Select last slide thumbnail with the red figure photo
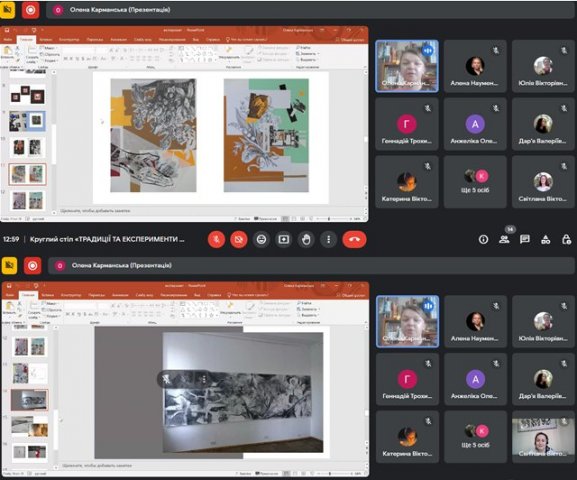Image resolution: width=577 pixels, height=480 pixels. pyautogui.click(x=30, y=452)
